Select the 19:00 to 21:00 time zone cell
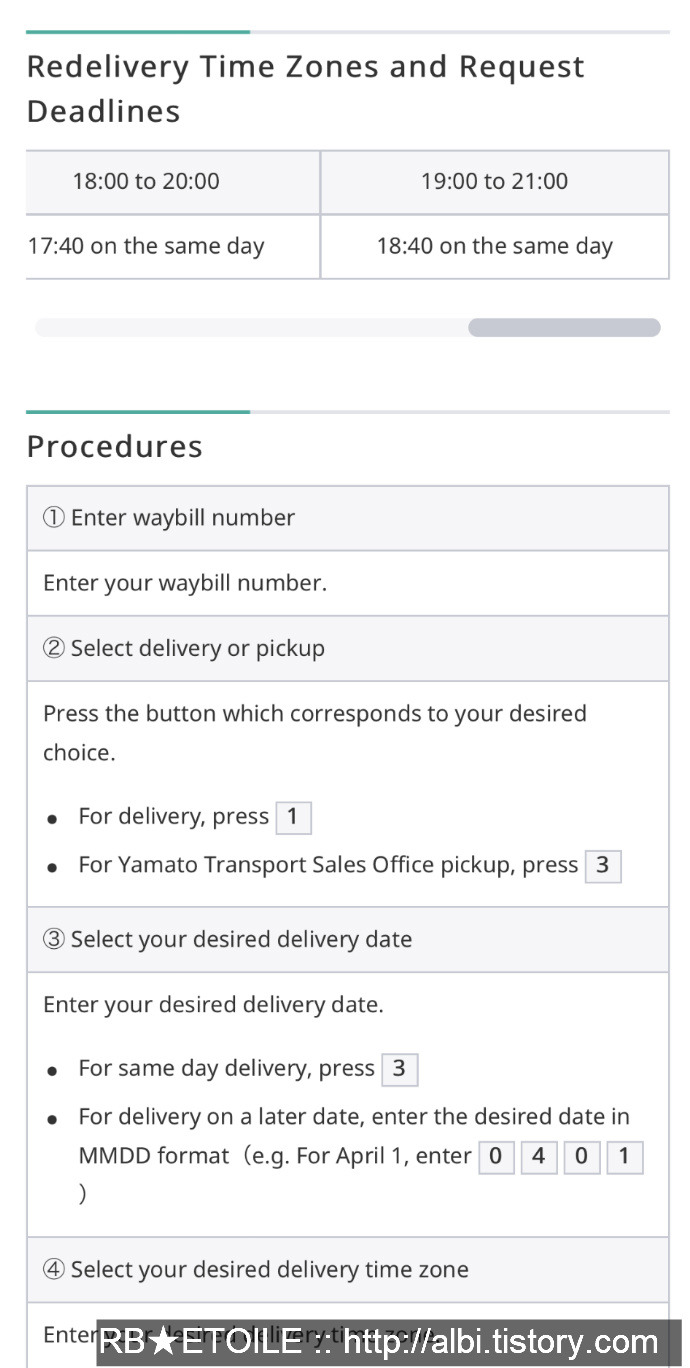The width and height of the screenshot is (690, 1368). (x=495, y=182)
